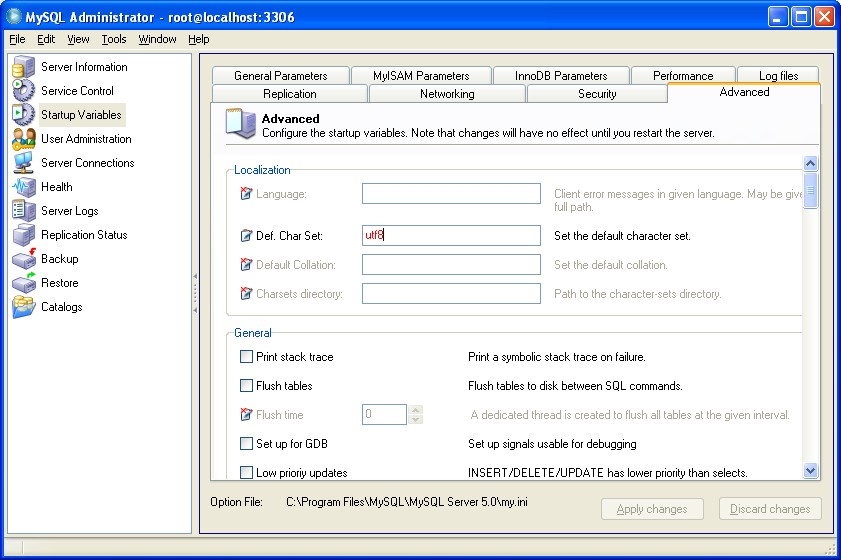Click the Health pulse icon

point(24,187)
